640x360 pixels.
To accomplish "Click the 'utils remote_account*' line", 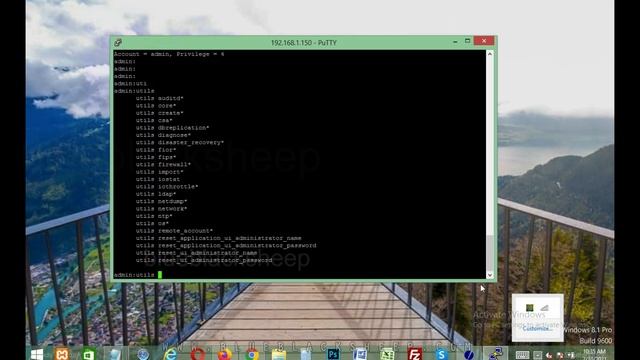I will point(175,231).
